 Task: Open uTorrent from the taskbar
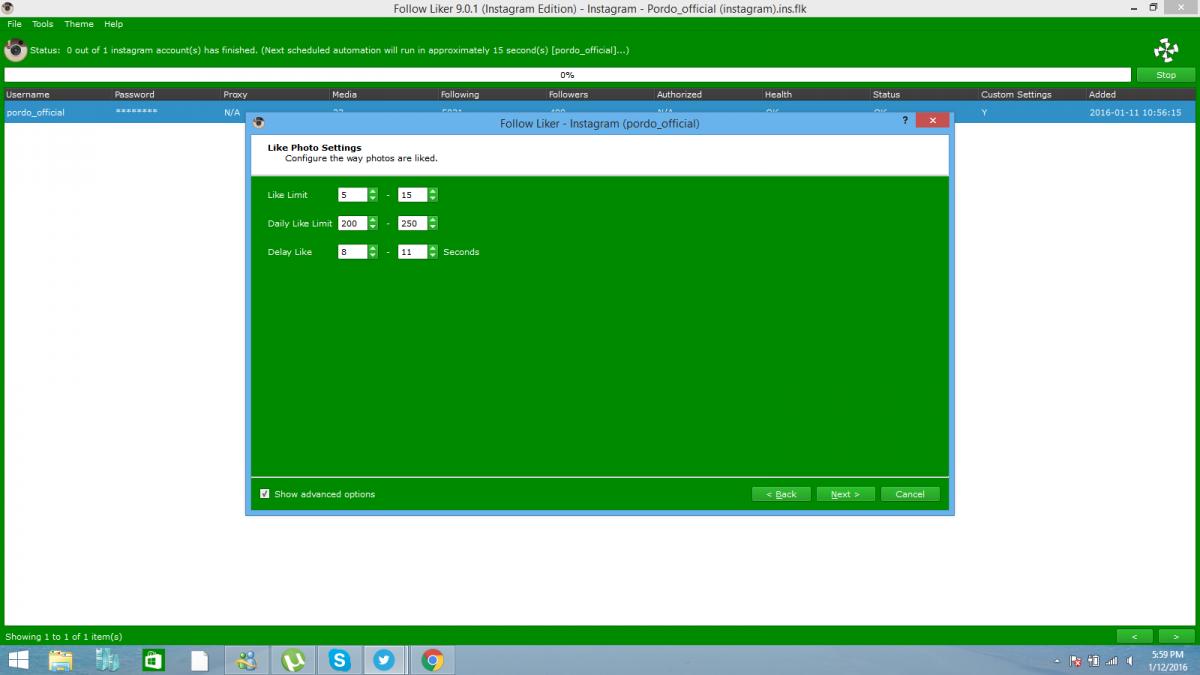pyautogui.click(x=294, y=660)
